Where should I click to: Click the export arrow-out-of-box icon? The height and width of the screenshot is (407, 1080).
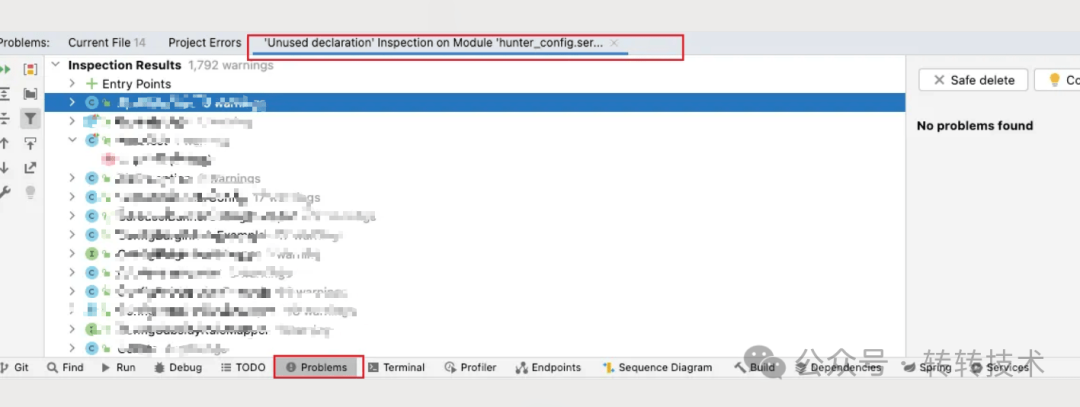click(30, 167)
